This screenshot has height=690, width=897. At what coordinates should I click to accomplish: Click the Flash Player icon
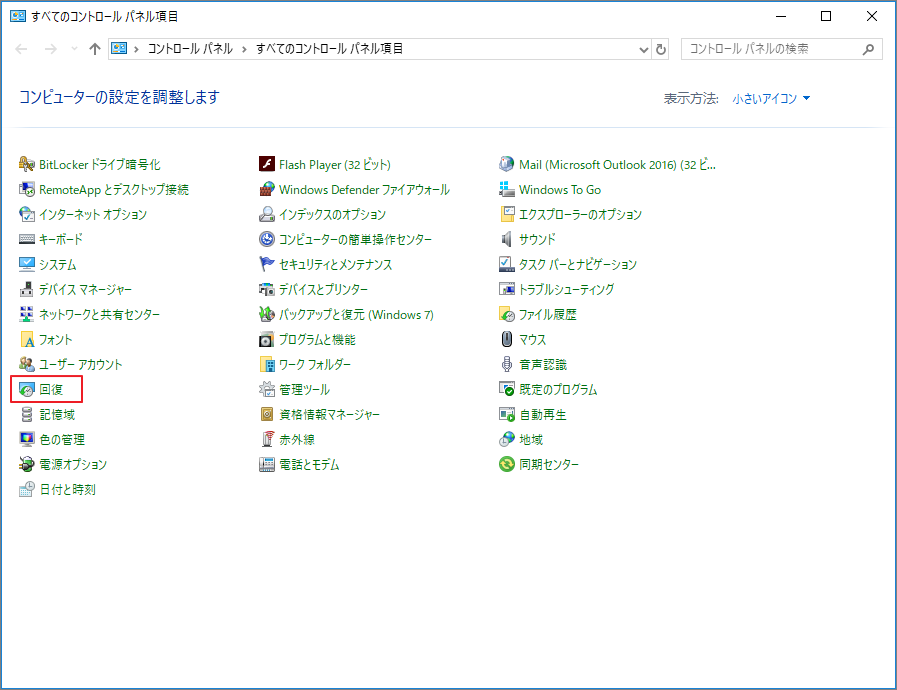(267, 165)
